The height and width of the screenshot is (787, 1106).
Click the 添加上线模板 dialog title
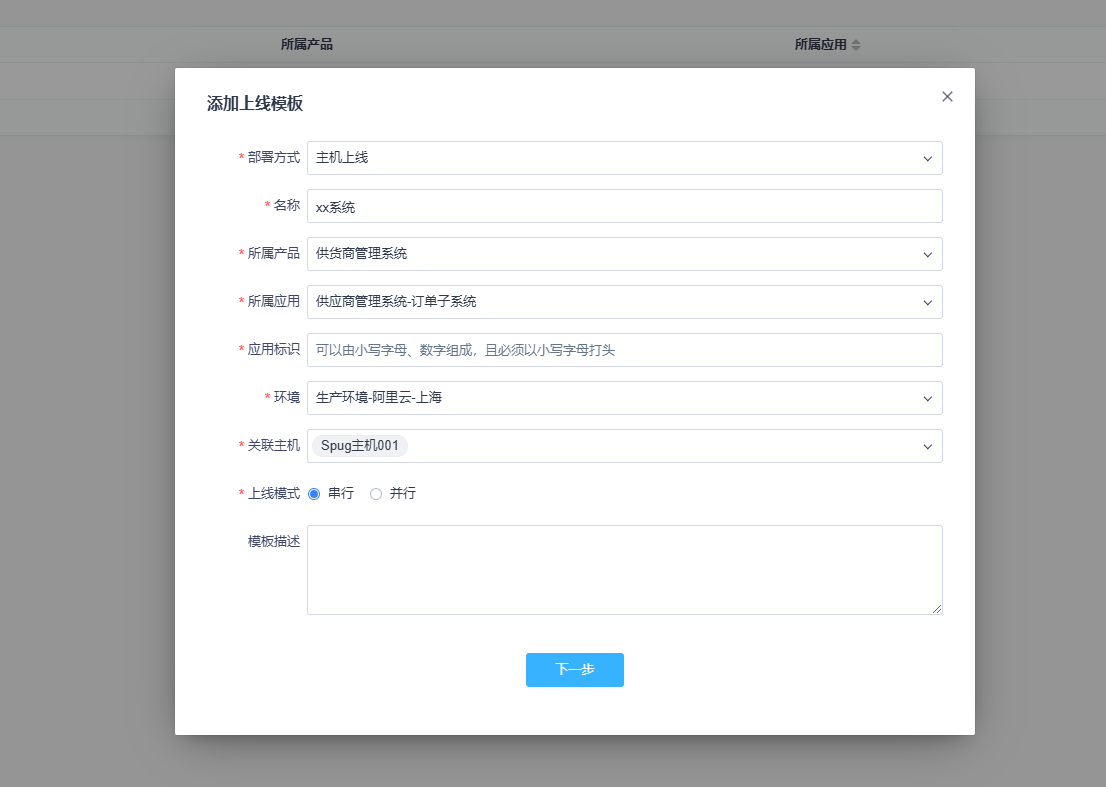click(255, 104)
